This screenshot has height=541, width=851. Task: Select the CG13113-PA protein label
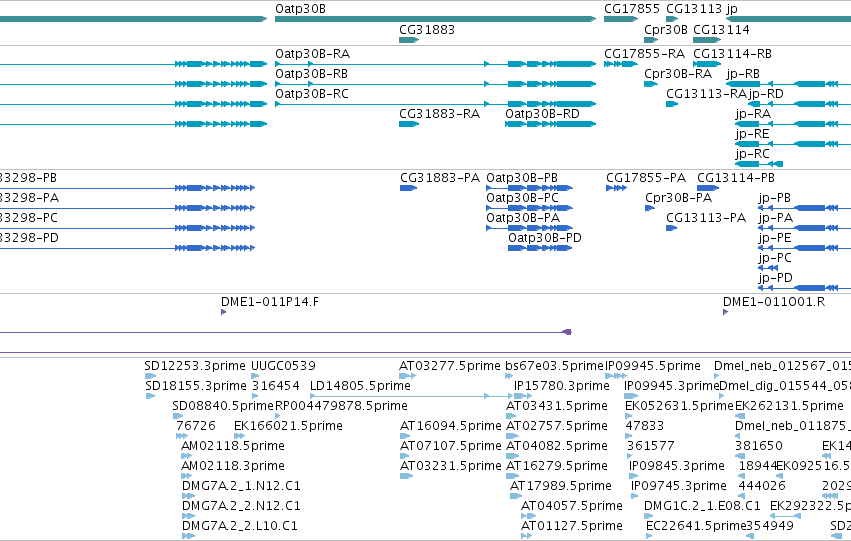(x=706, y=218)
